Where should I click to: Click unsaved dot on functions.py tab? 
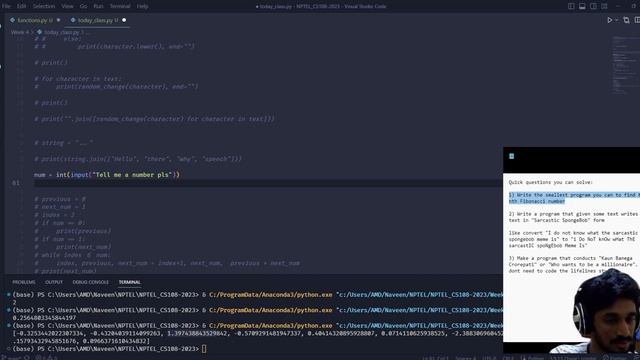click(58, 20)
